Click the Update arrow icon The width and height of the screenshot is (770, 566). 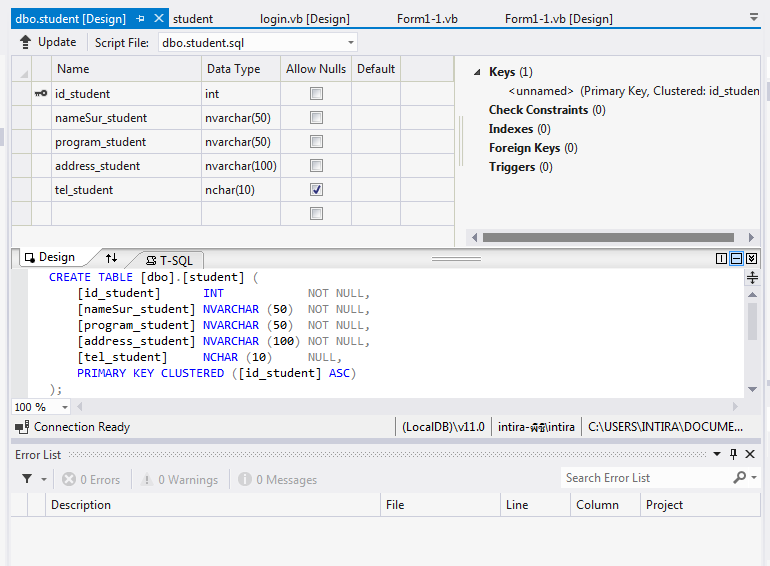(x=25, y=42)
